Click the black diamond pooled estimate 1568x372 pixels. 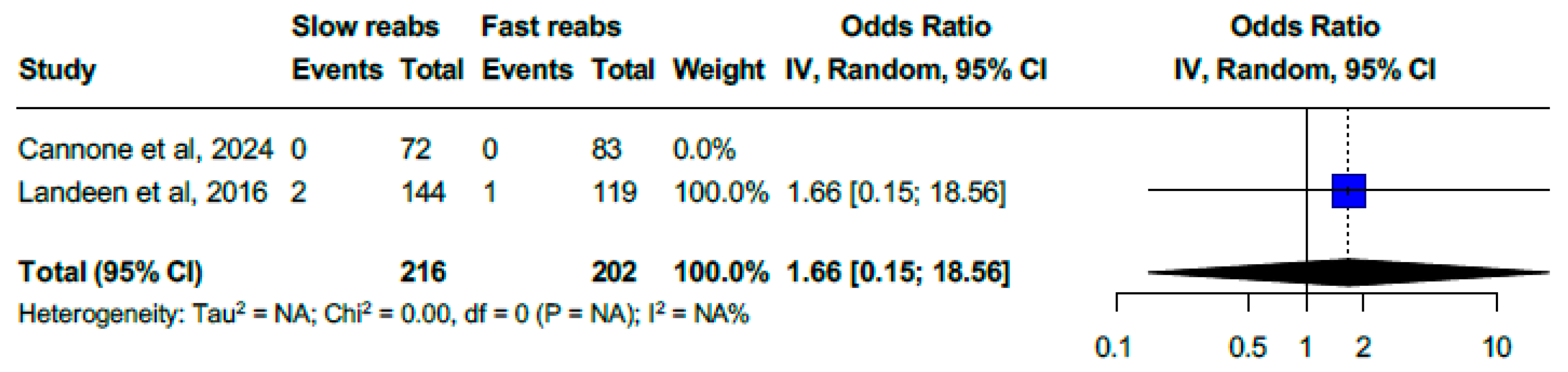coord(1348,272)
